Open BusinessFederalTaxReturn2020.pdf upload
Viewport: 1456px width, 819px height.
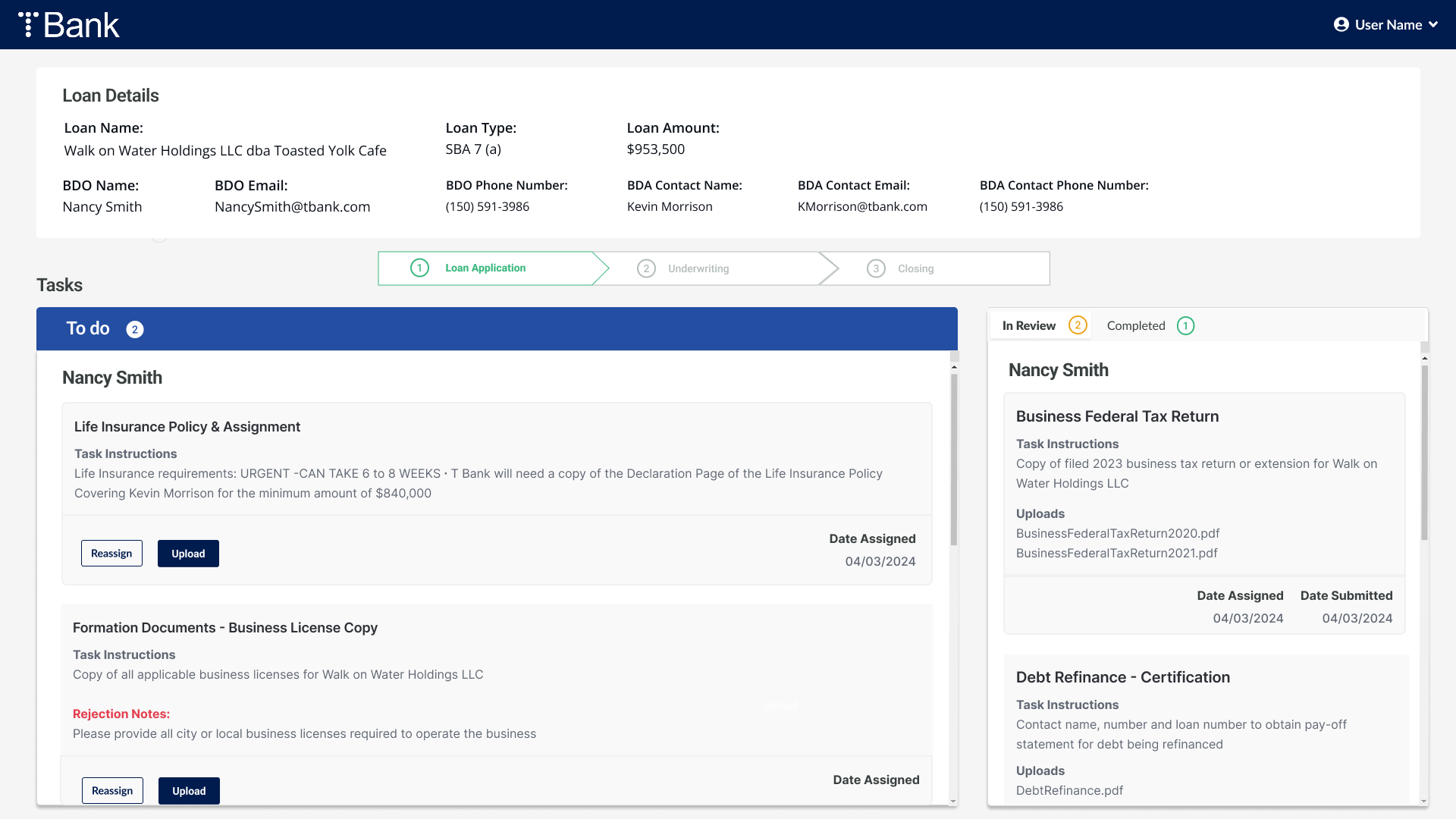1117,534
